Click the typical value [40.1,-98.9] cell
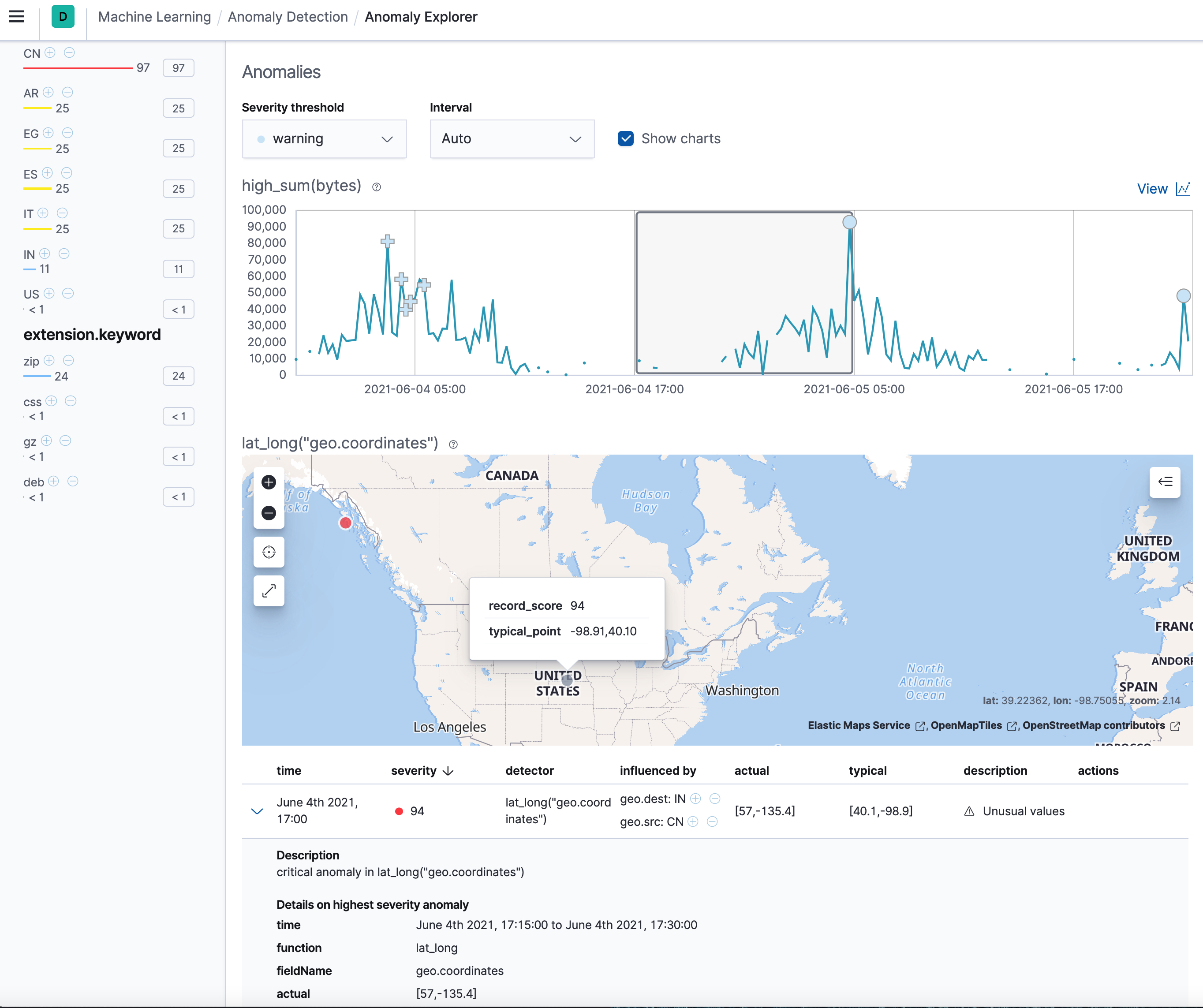 (x=881, y=811)
